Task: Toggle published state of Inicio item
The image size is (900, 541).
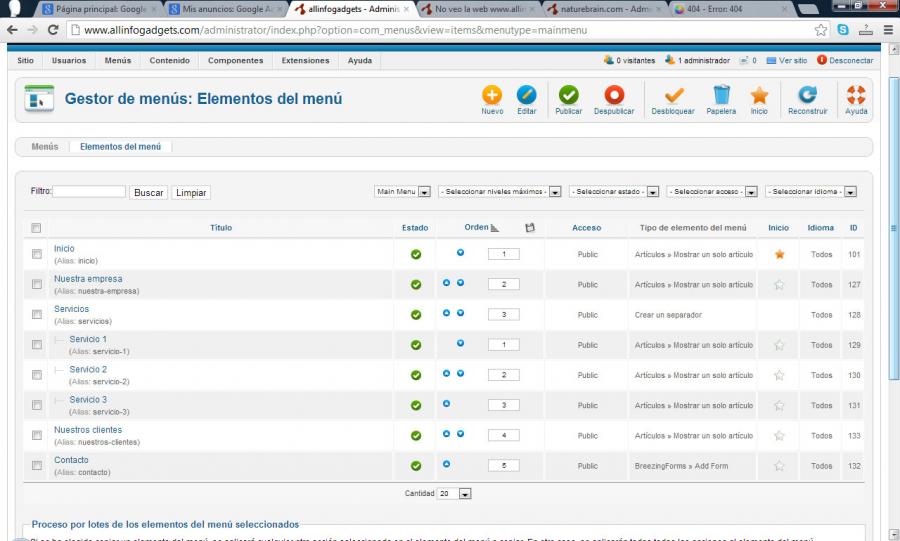Action: (x=416, y=254)
